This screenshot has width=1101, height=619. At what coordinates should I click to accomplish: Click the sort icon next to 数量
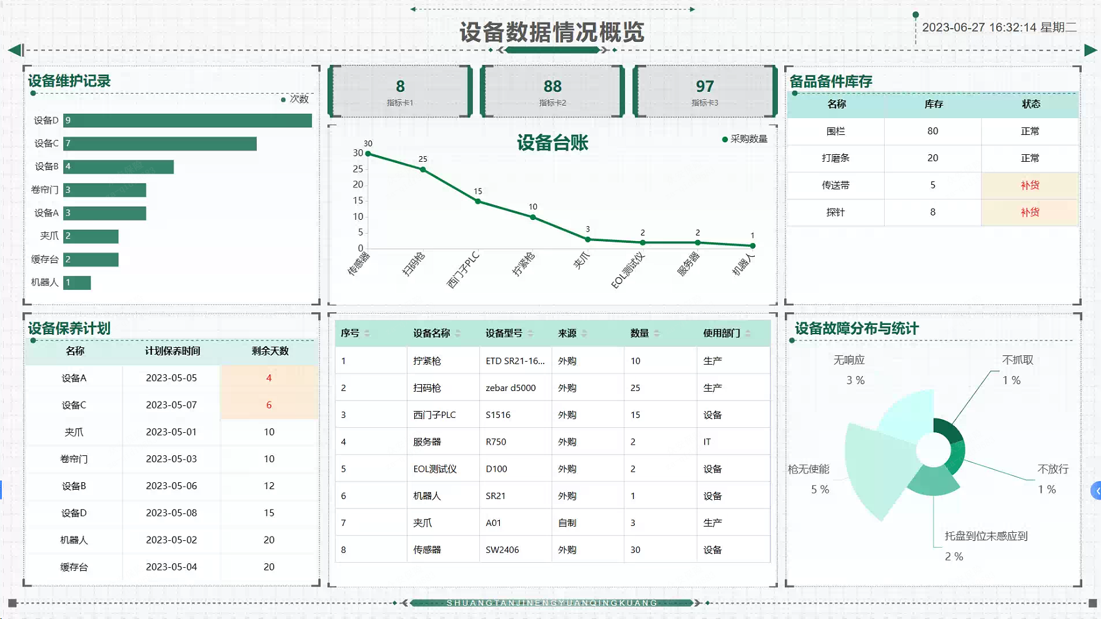pyautogui.click(x=656, y=334)
